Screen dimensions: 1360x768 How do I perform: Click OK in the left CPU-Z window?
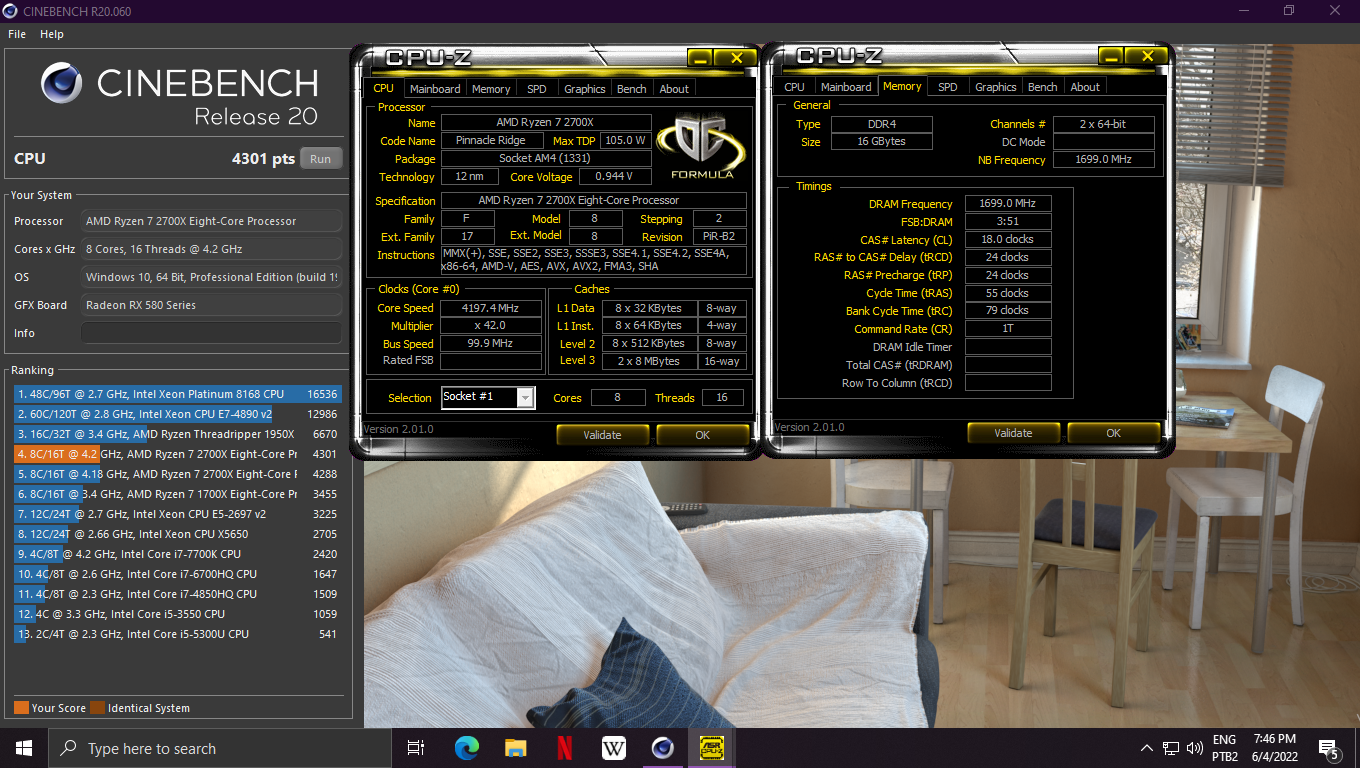(x=702, y=434)
